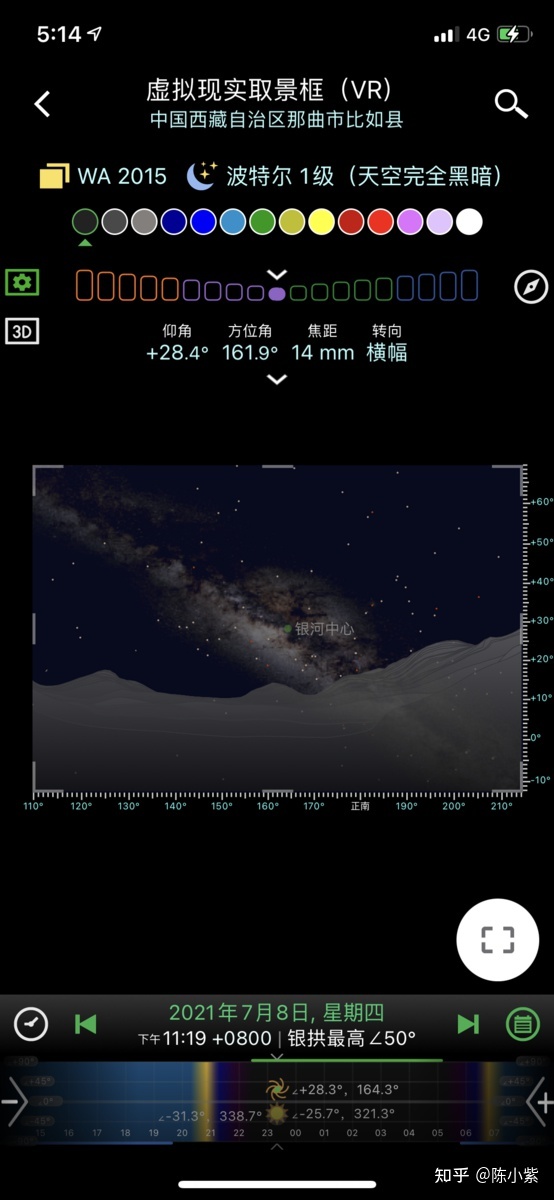Open green settings gear icon

22,282
